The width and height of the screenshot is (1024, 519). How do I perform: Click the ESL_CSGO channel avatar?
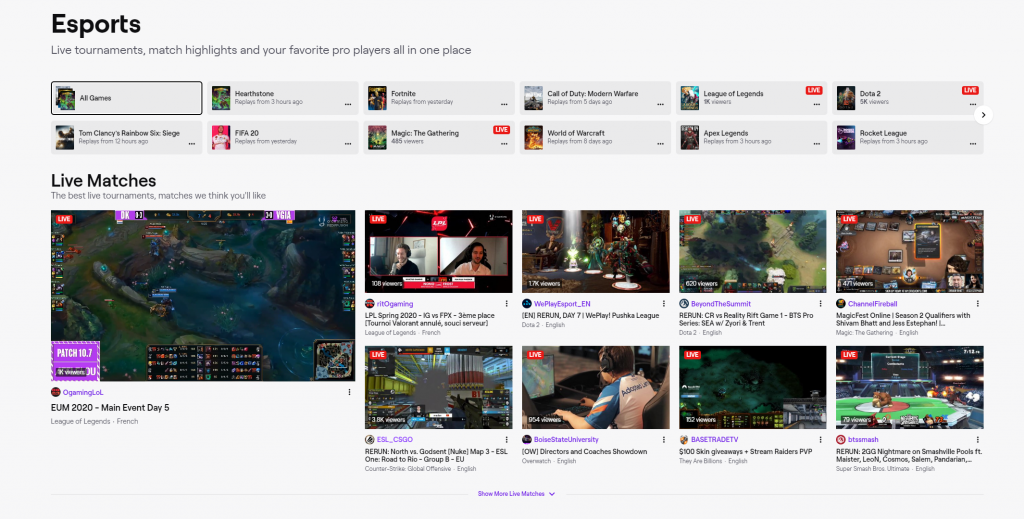370,439
